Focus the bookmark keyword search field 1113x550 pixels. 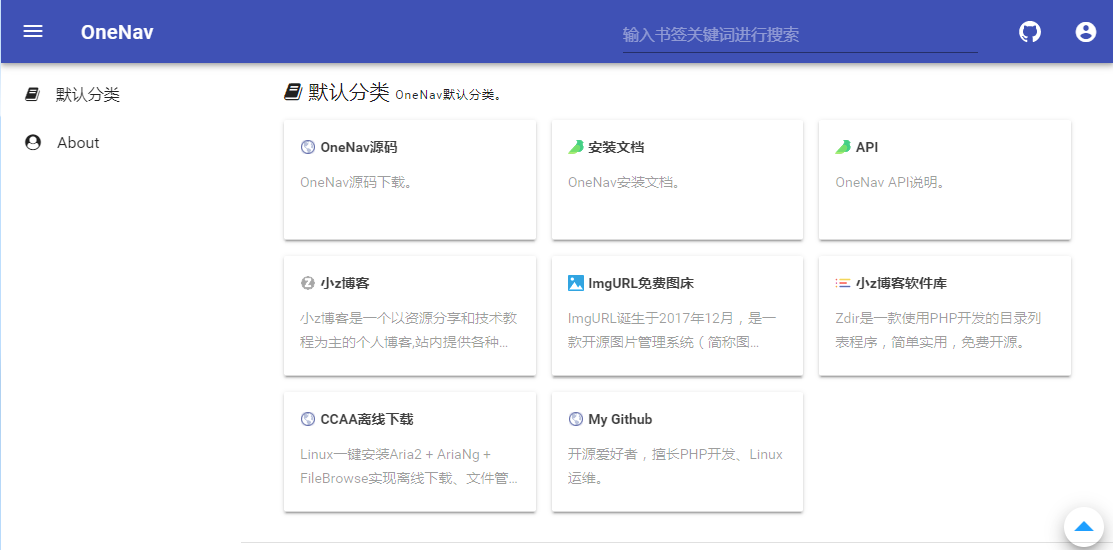pyautogui.click(x=799, y=35)
